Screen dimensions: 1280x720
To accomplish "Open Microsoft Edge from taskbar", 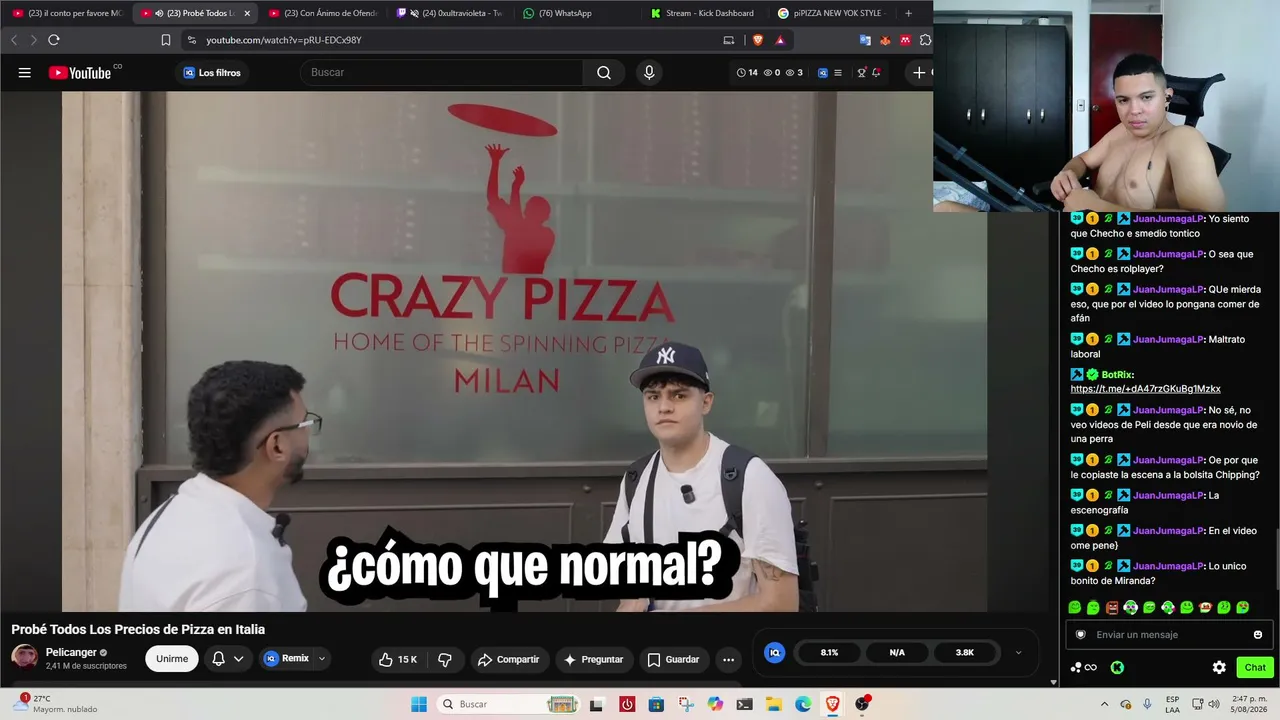I will pos(803,704).
